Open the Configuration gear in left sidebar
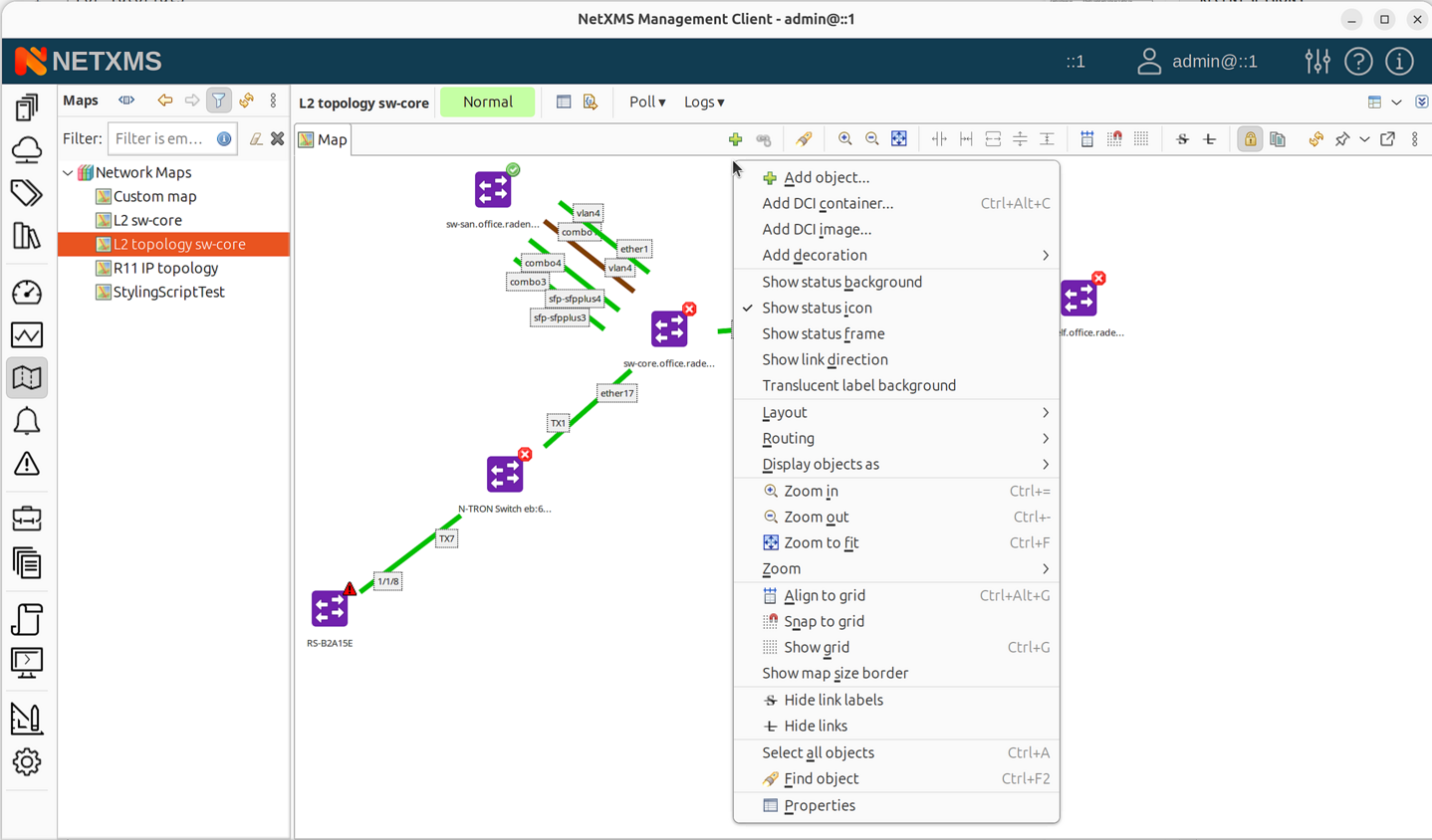 coord(27,762)
